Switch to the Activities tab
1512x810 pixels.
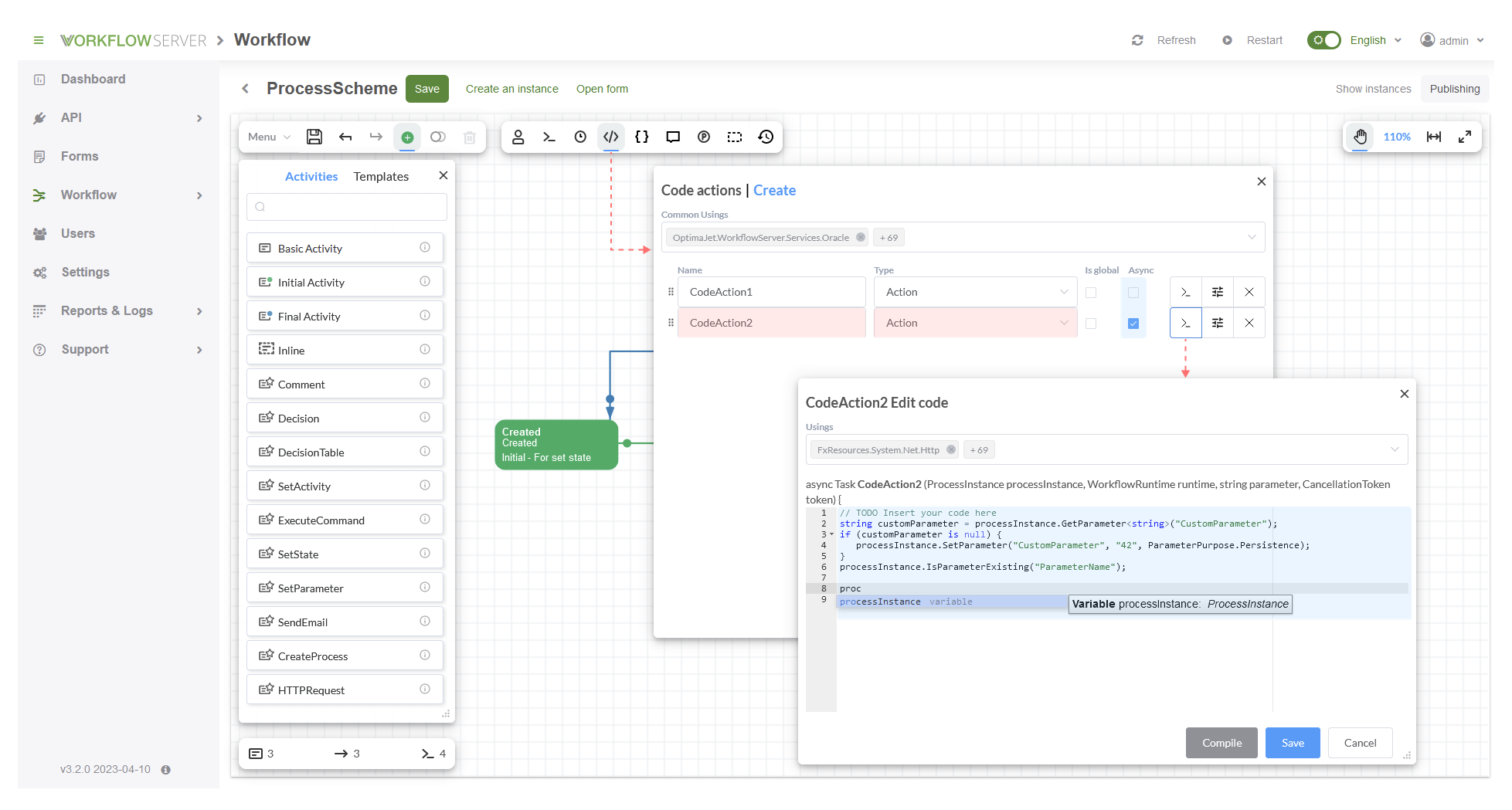(x=311, y=176)
